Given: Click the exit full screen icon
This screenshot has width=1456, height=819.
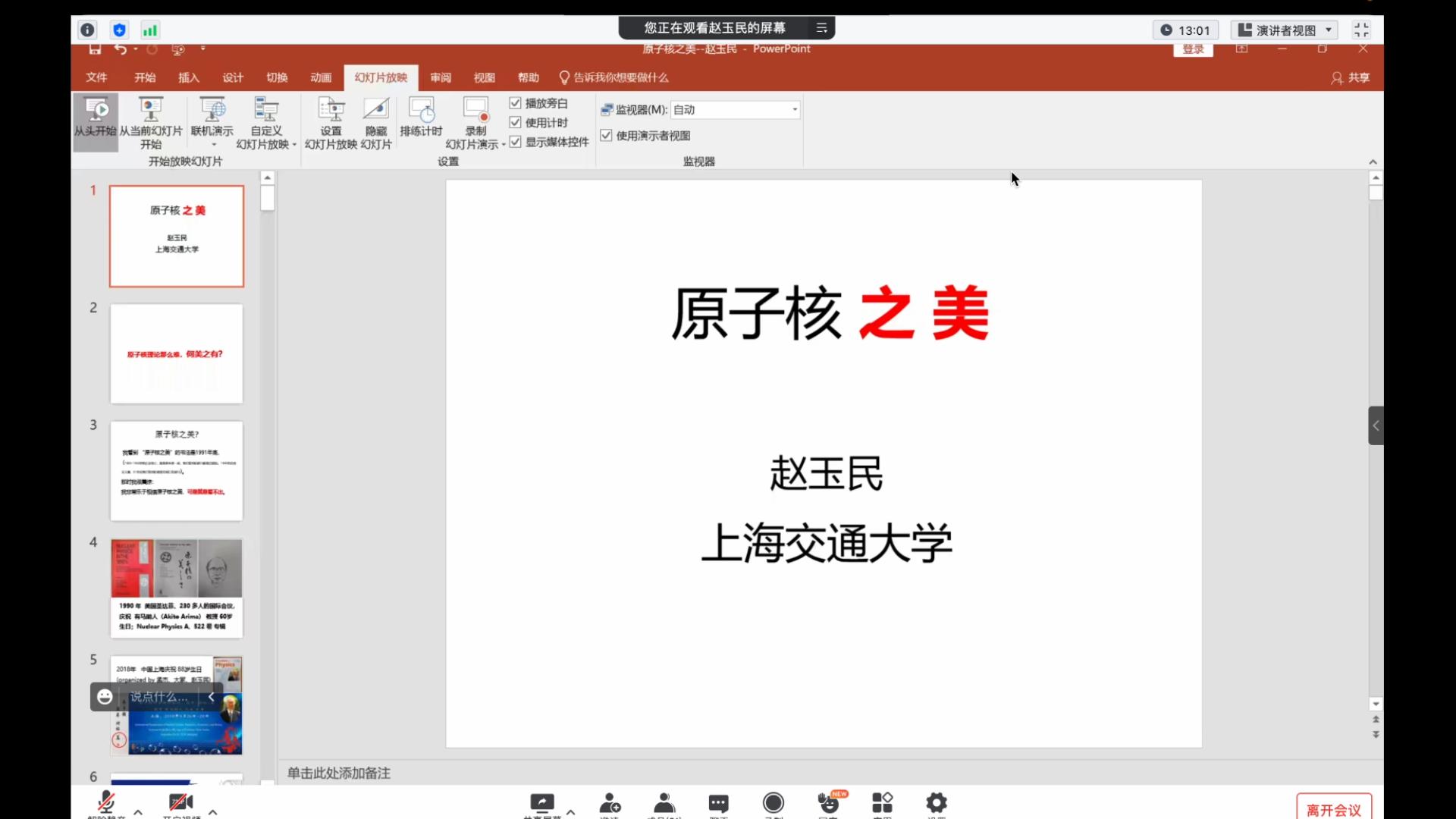Looking at the screenshot, I should (x=1361, y=30).
